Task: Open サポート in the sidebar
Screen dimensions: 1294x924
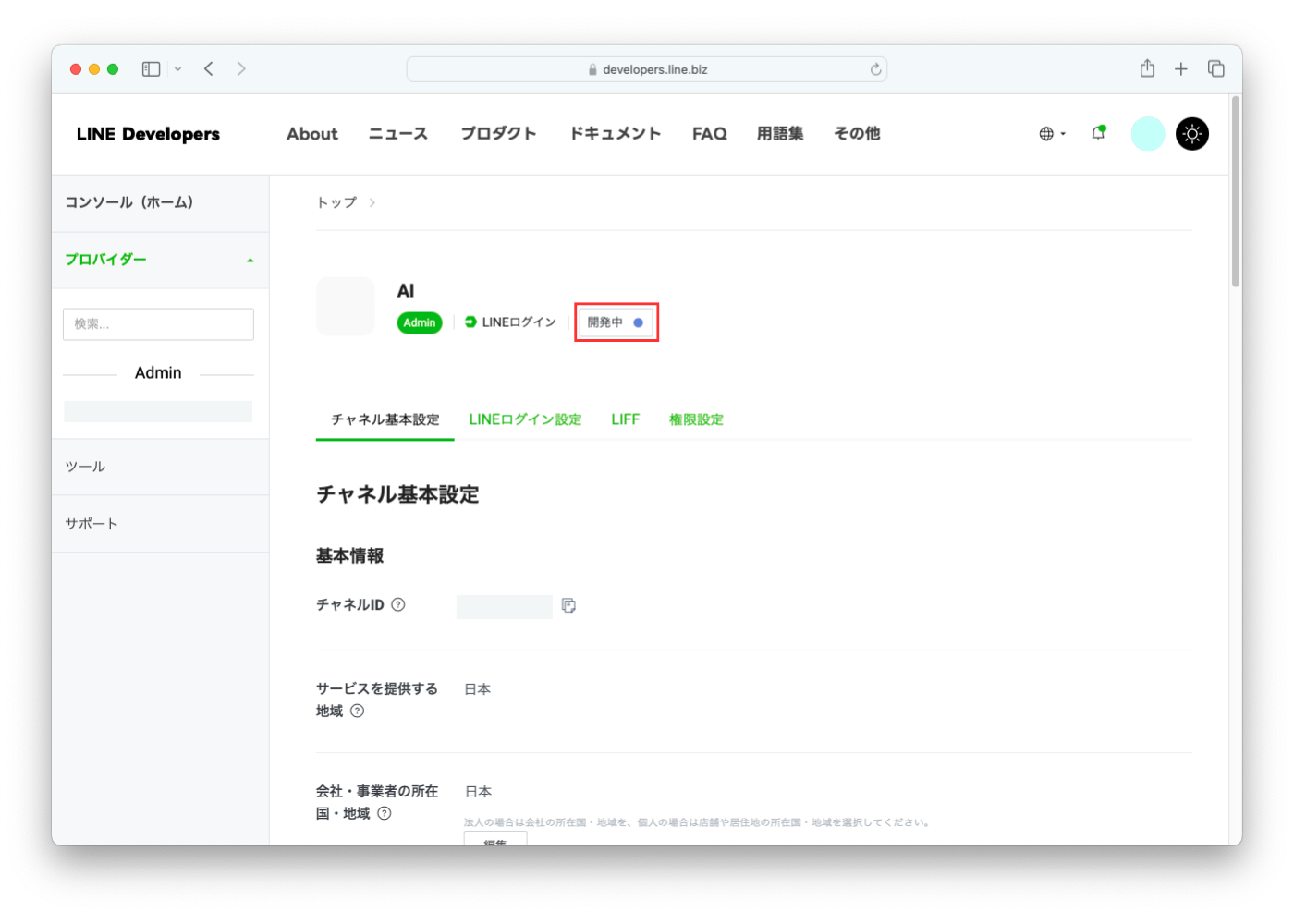Action: coord(160,524)
